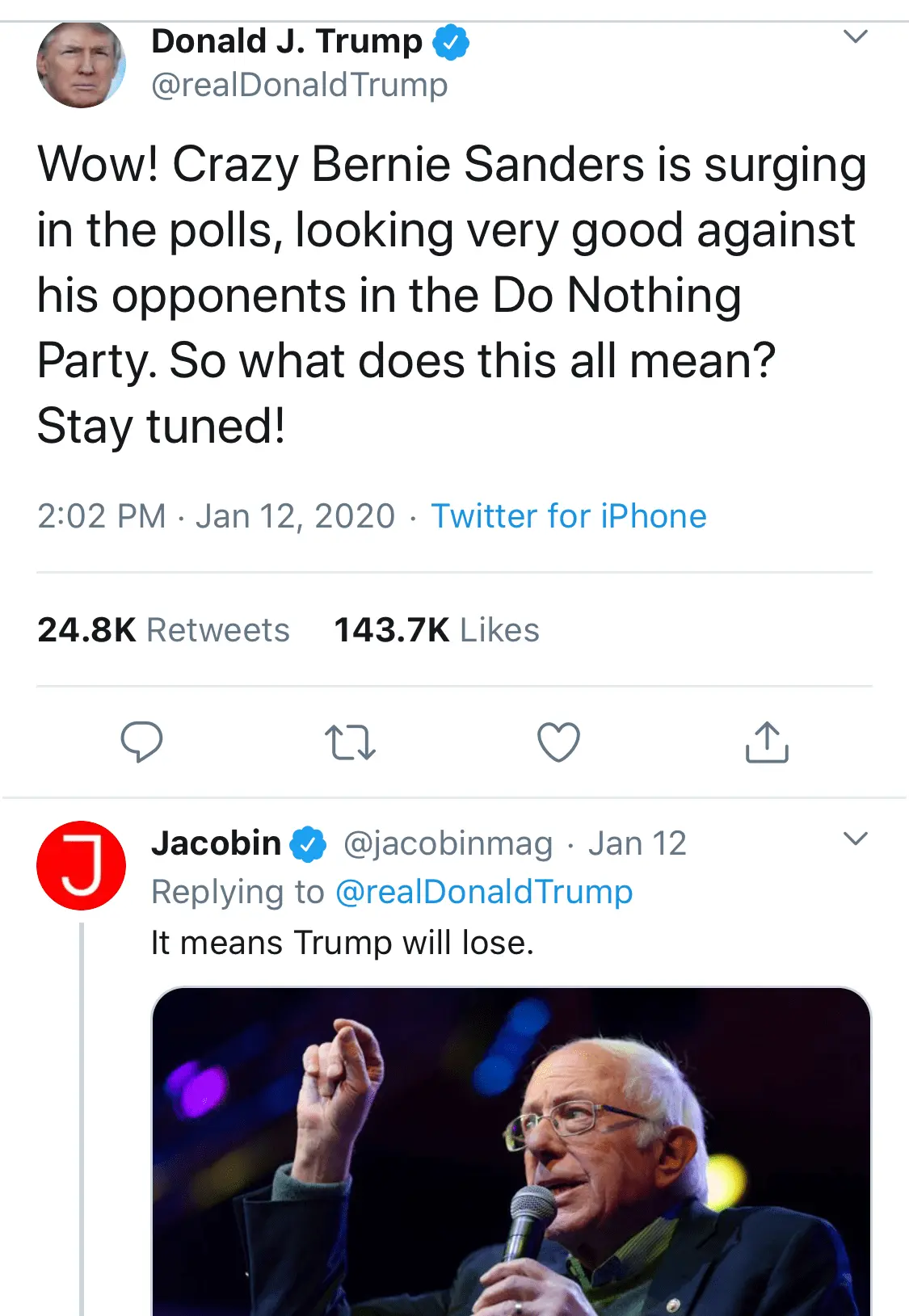The height and width of the screenshot is (1316, 909).
Task: Open the Twitter for iPhone link
Action: [569, 516]
